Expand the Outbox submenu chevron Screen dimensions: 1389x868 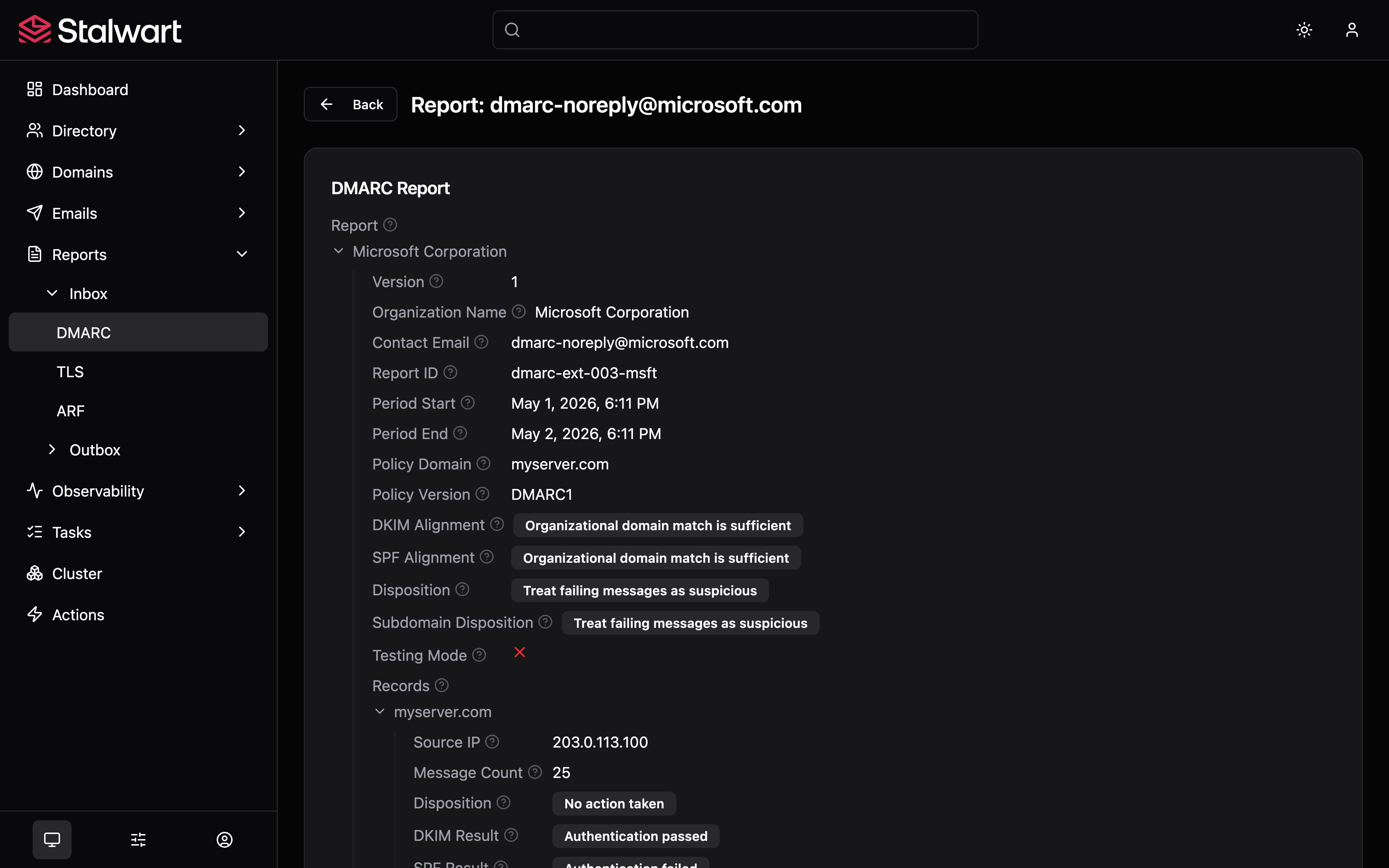(x=52, y=450)
